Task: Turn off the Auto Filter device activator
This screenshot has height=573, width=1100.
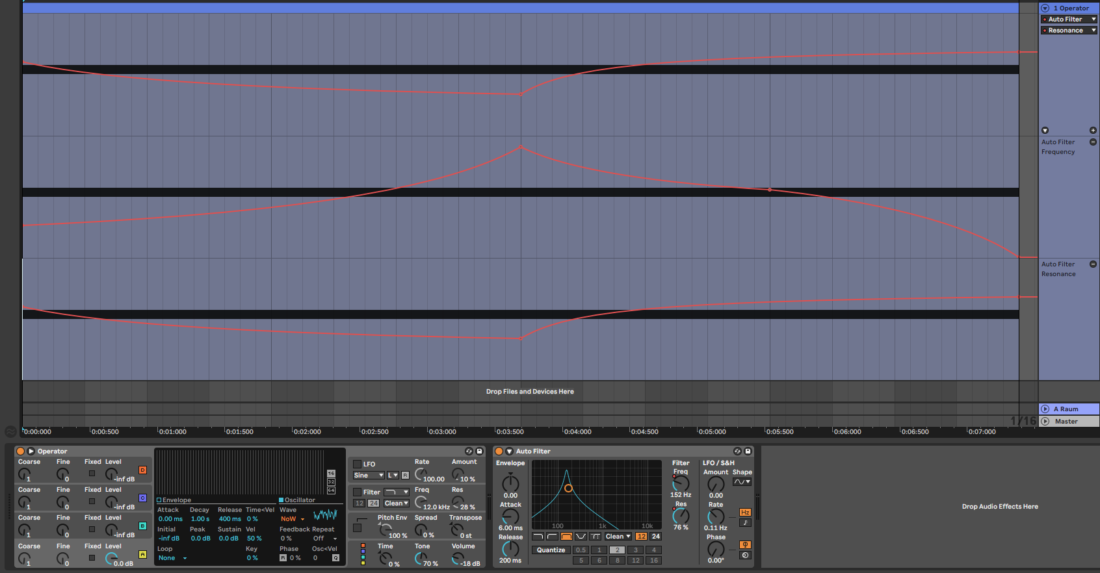Action: [x=499, y=451]
